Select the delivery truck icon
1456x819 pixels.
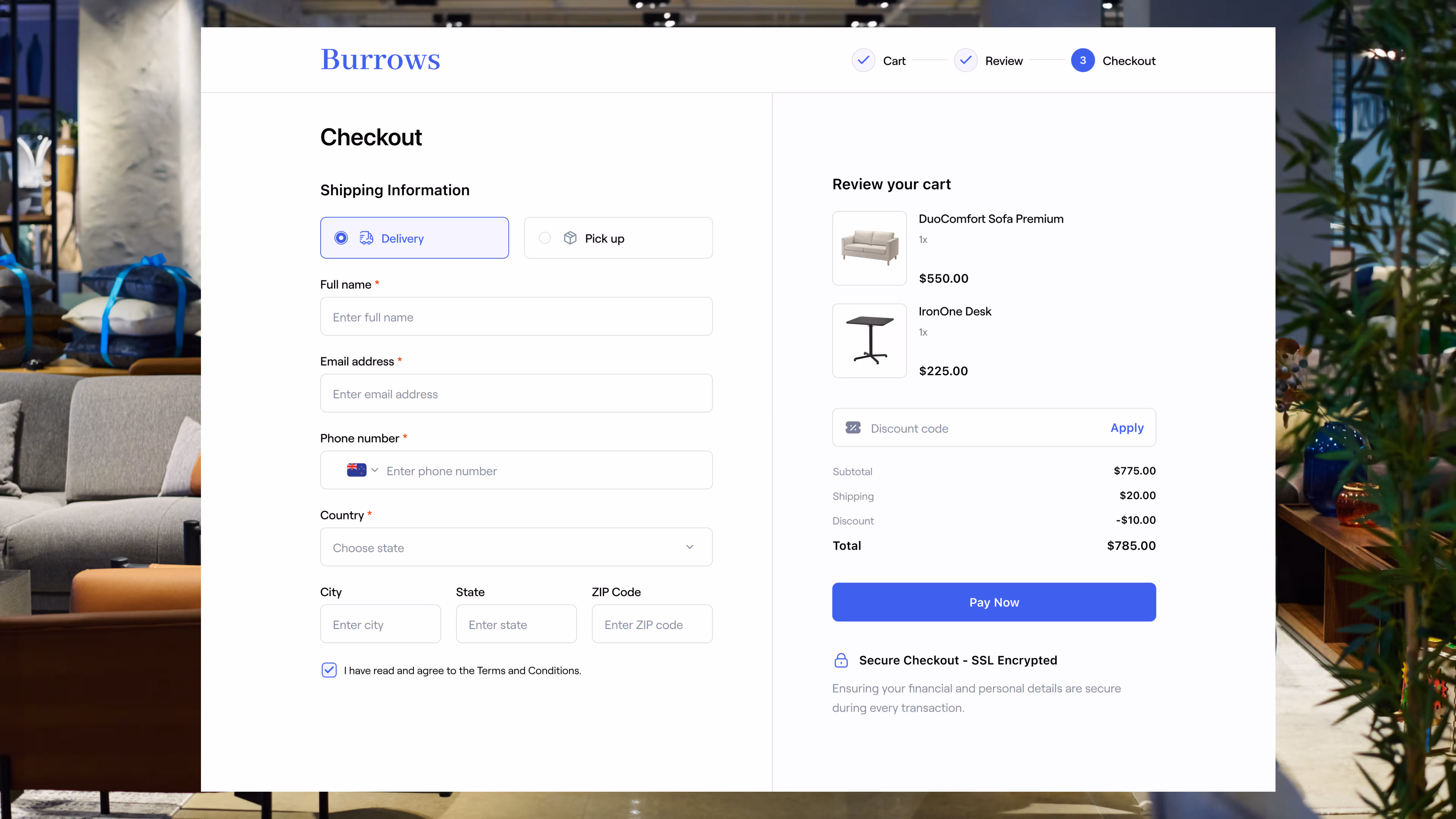coord(366,238)
